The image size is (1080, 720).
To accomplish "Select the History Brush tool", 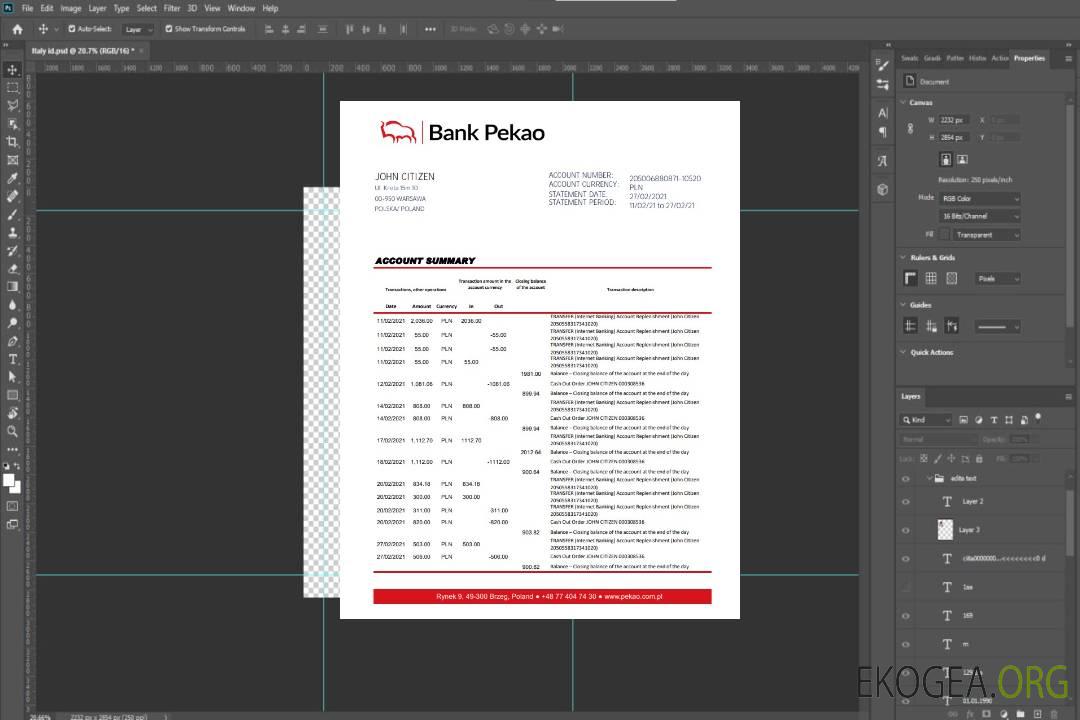I will point(12,251).
